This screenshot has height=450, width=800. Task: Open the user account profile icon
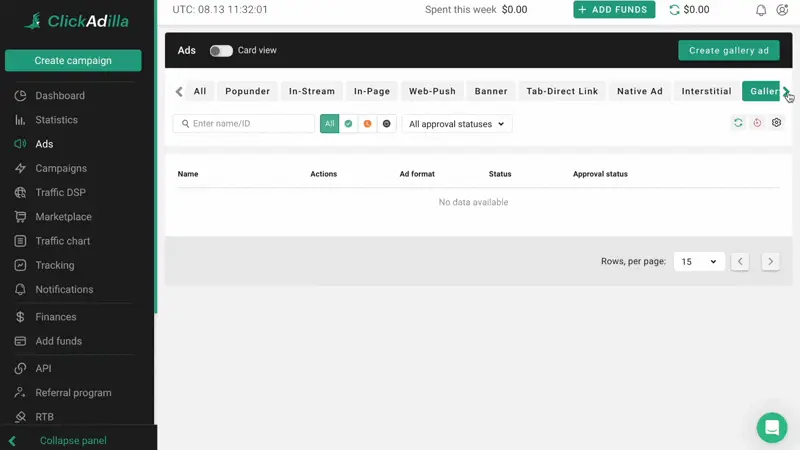[x=782, y=10]
